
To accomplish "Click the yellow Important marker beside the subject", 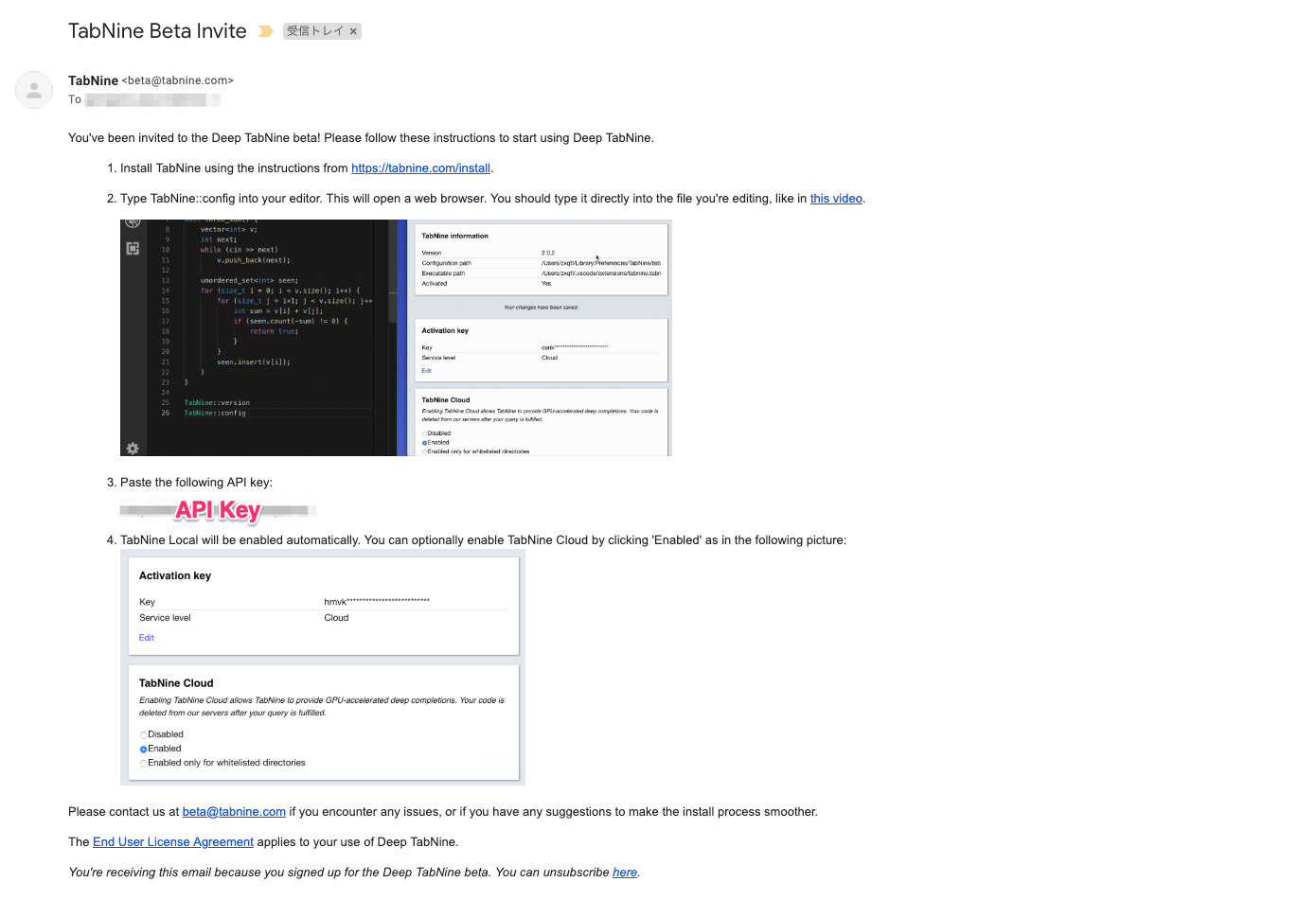I will point(265,30).
